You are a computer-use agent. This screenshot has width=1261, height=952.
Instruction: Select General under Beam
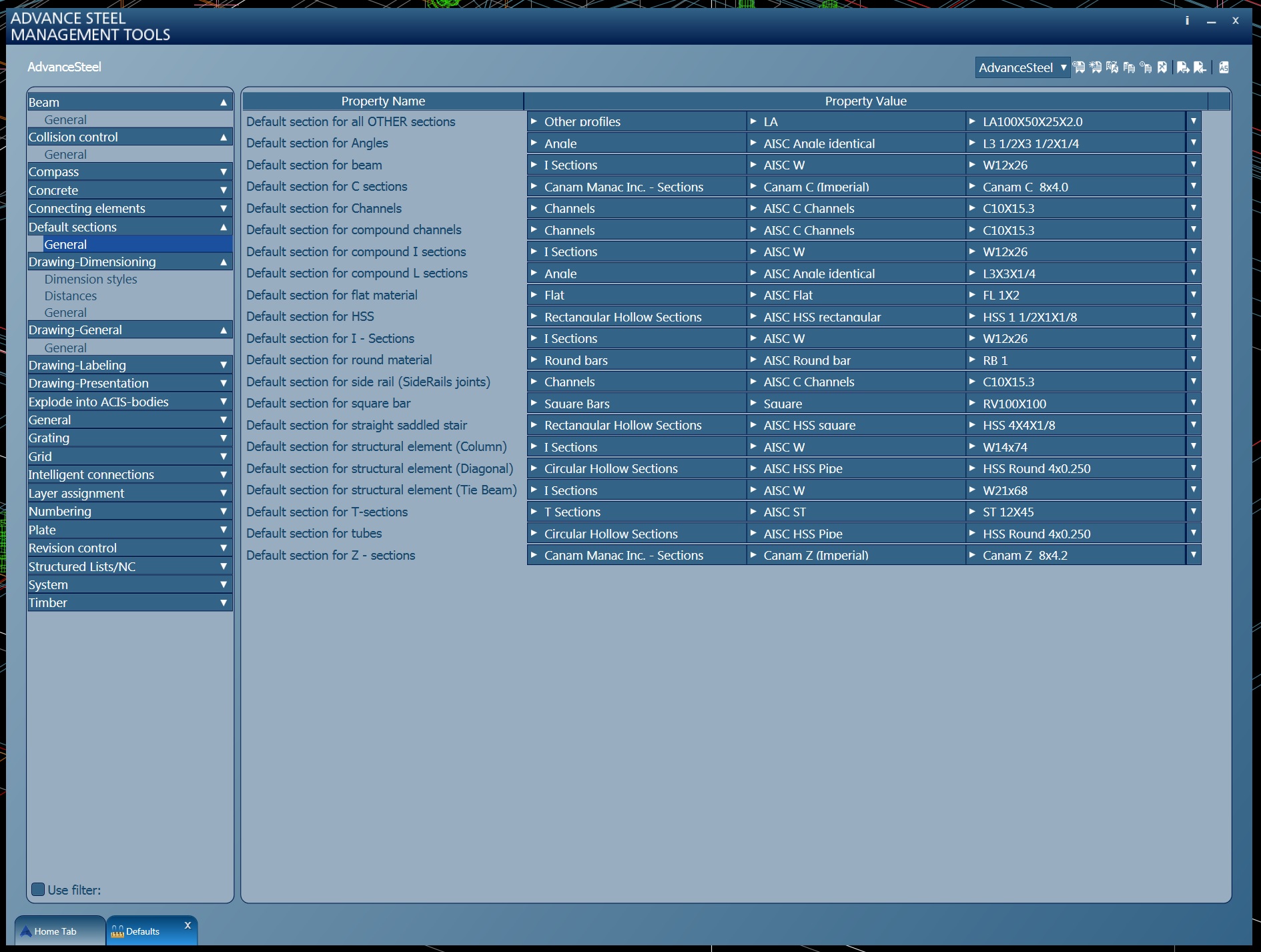[x=65, y=119]
